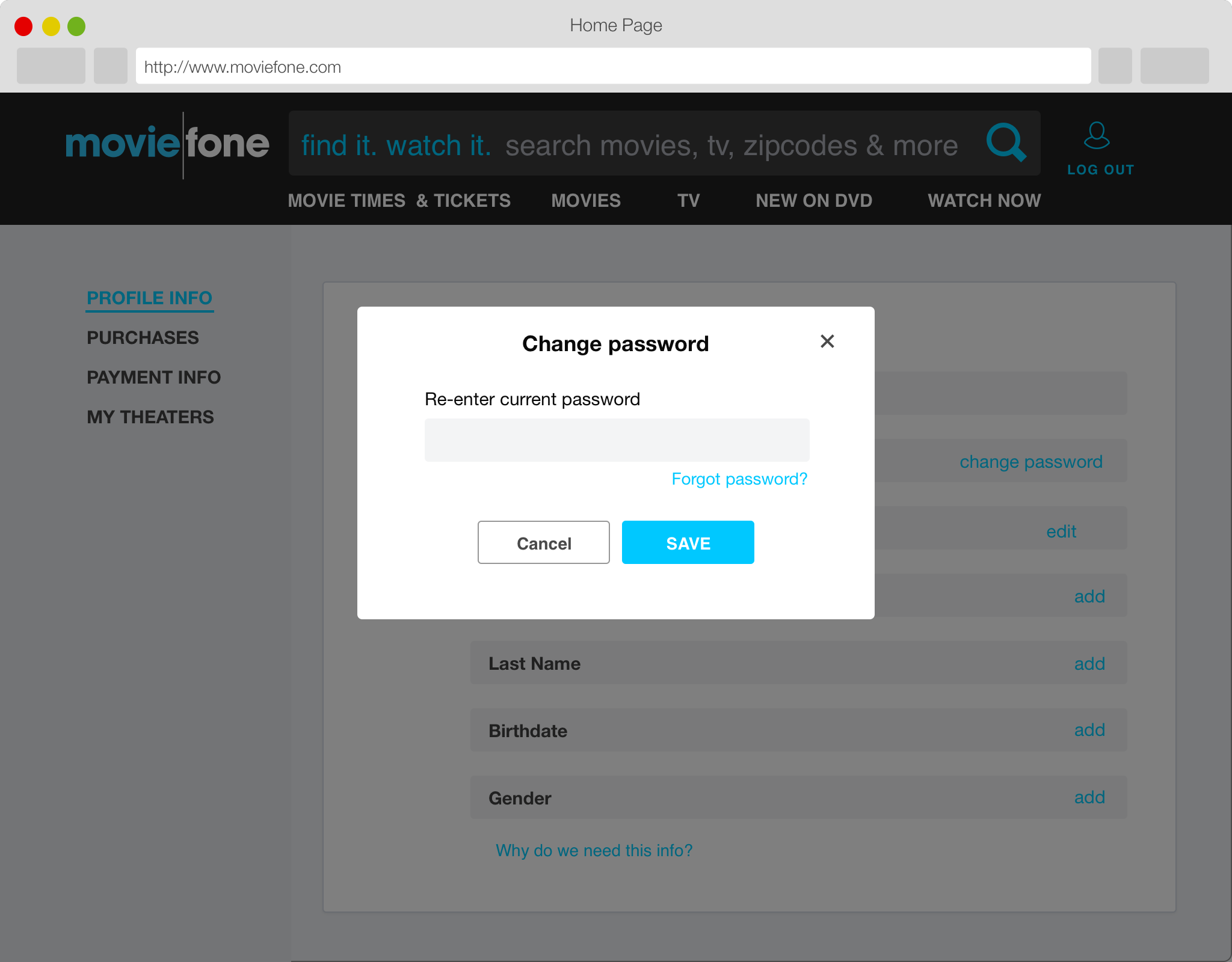
Task: Click the Forgot password? link
Action: click(x=739, y=479)
